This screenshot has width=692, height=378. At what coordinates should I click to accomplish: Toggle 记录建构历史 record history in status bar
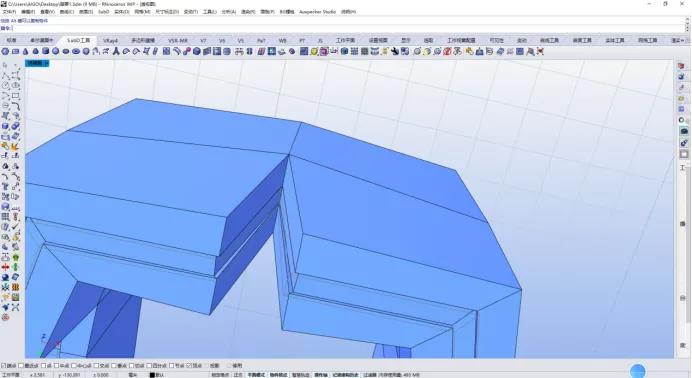[x=345, y=375]
